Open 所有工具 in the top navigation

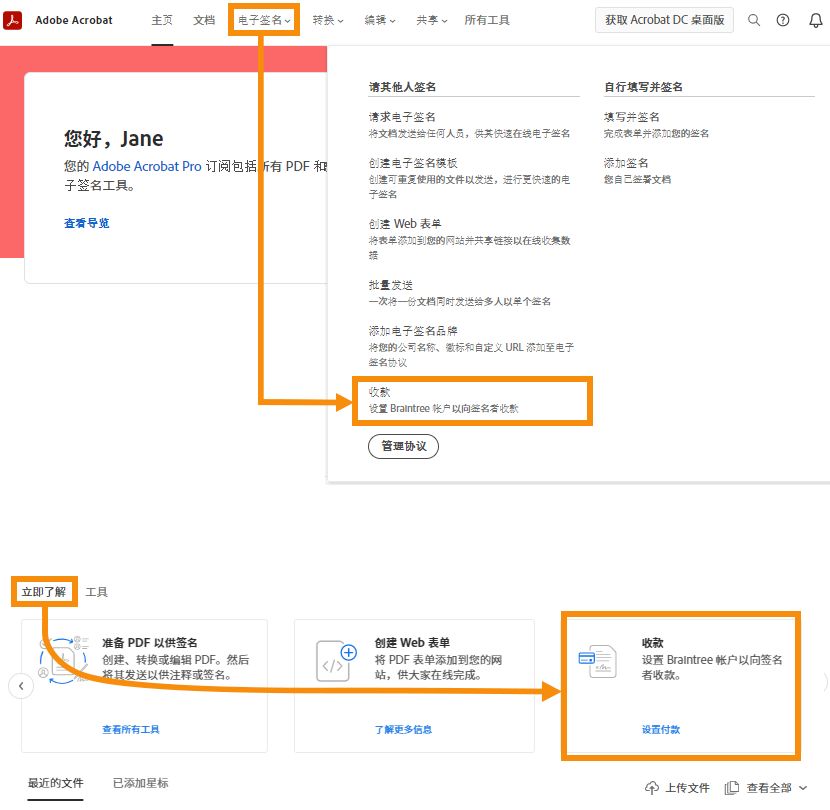coord(486,20)
